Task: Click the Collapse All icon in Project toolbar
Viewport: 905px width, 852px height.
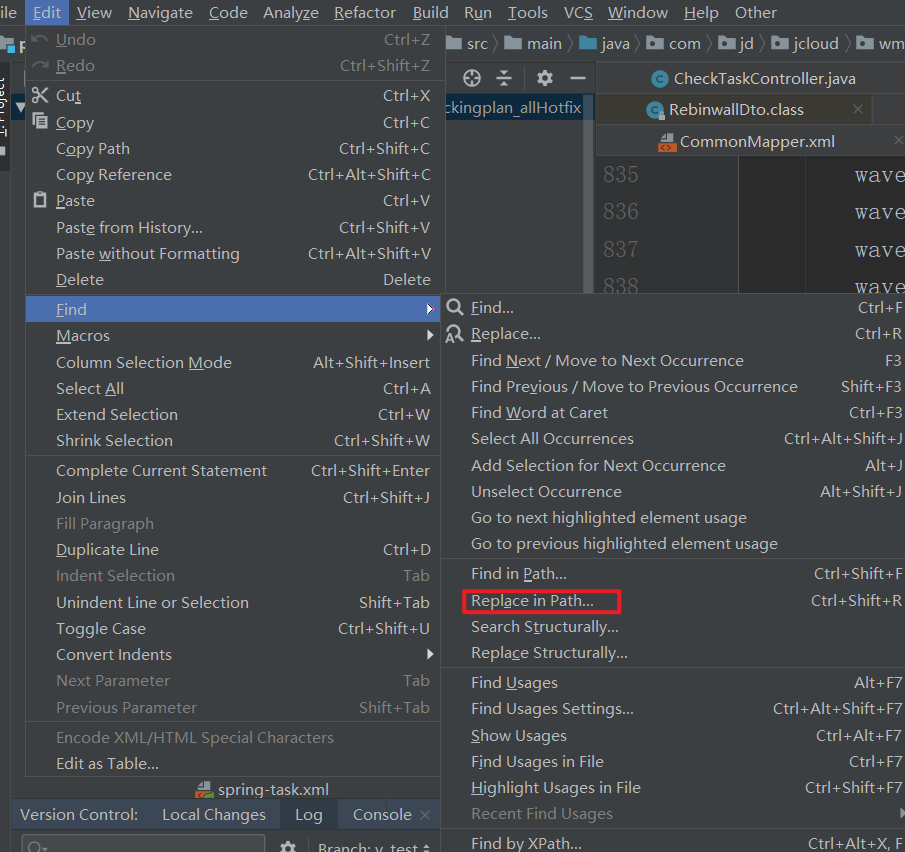Action: [504, 78]
